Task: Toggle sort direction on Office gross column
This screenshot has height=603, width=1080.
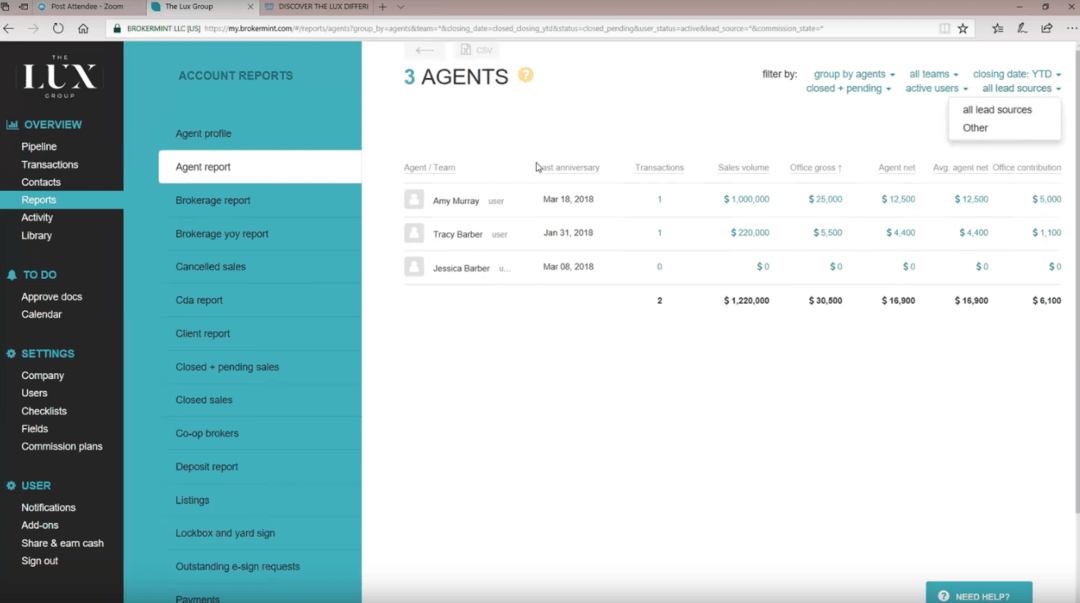Action: point(816,168)
